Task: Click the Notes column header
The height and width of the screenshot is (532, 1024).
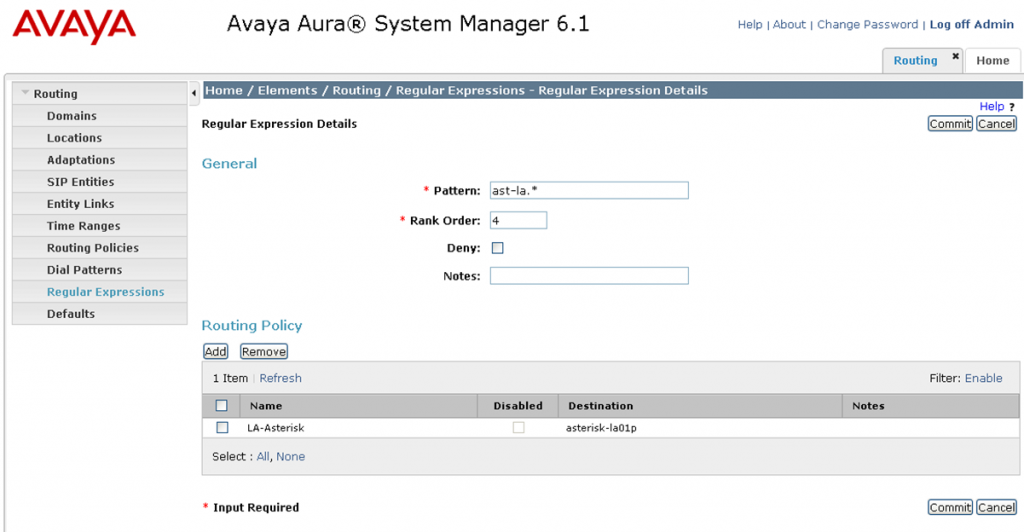Action: tap(868, 405)
